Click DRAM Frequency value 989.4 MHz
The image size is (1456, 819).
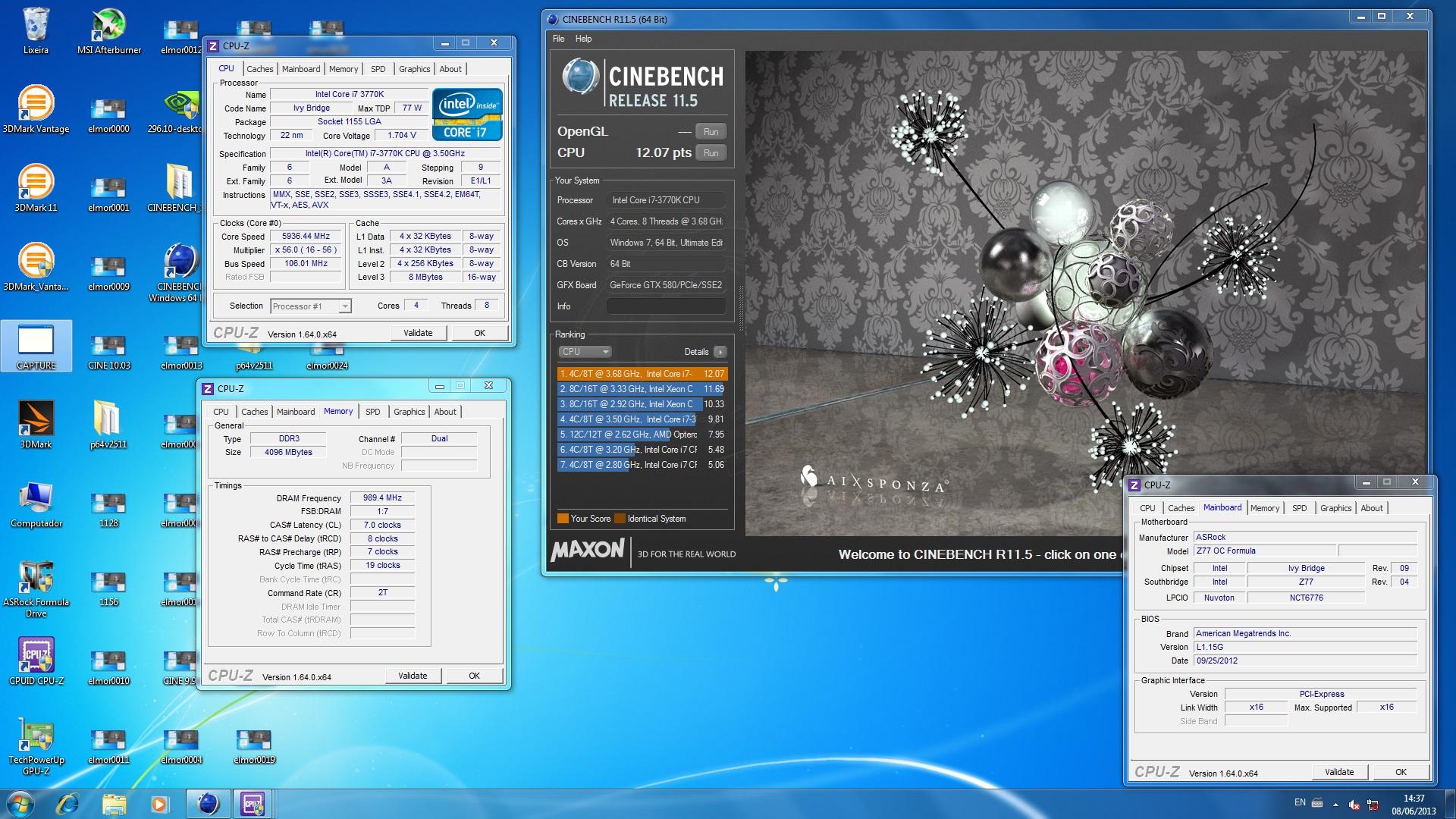click(x=382, y=498)
